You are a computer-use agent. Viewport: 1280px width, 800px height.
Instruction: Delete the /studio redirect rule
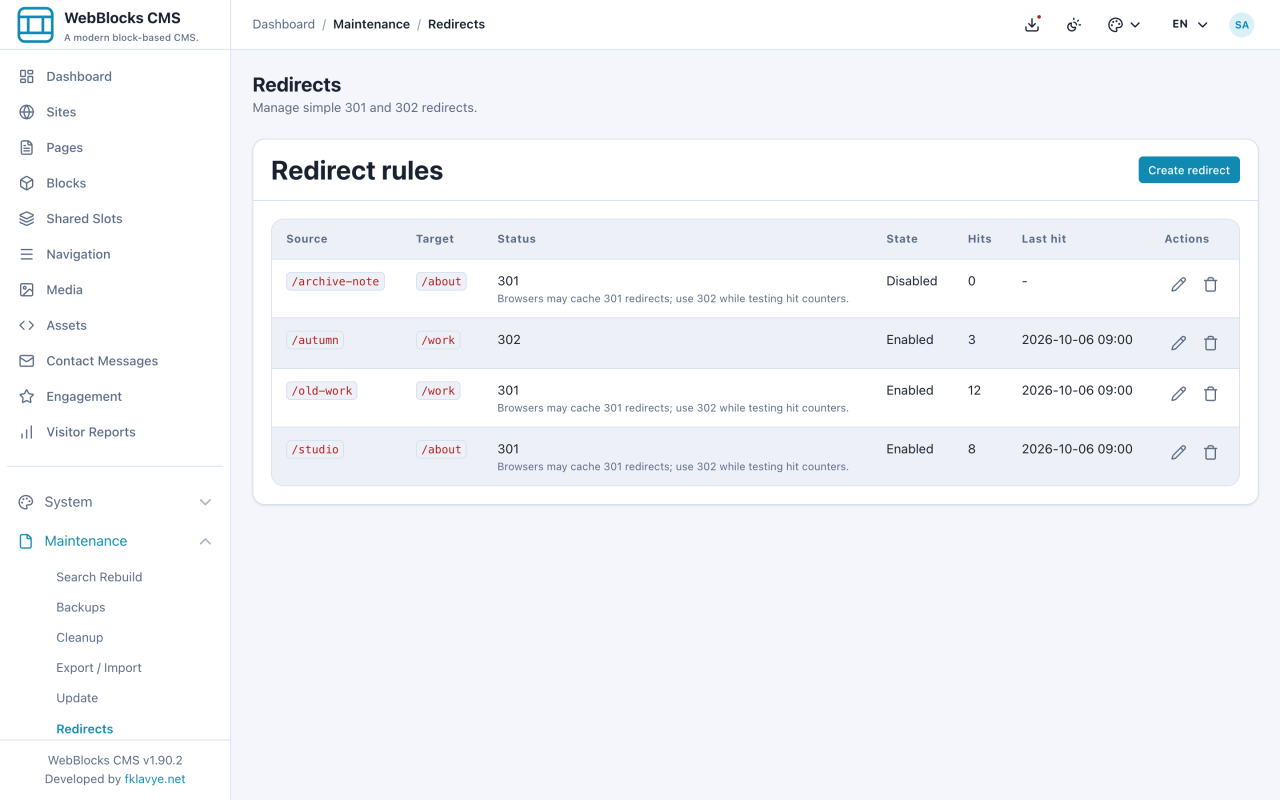(x=1210, y=452)
